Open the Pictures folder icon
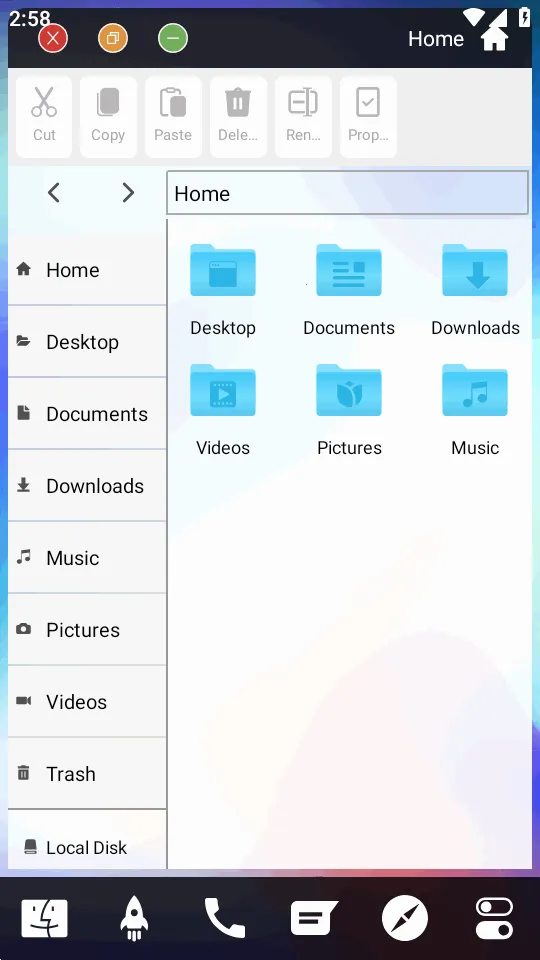This screenshot has height=960, width=540. pos(349,391)
